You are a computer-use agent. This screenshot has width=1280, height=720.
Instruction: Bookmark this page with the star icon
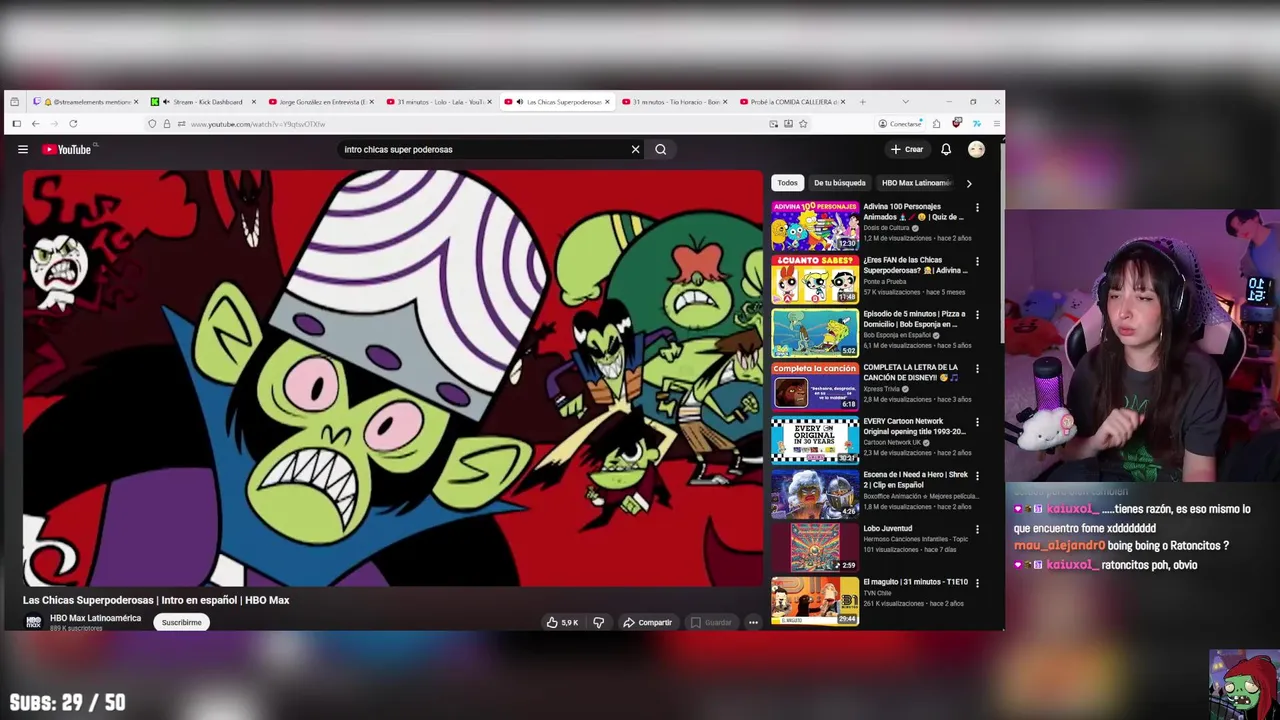803,124
